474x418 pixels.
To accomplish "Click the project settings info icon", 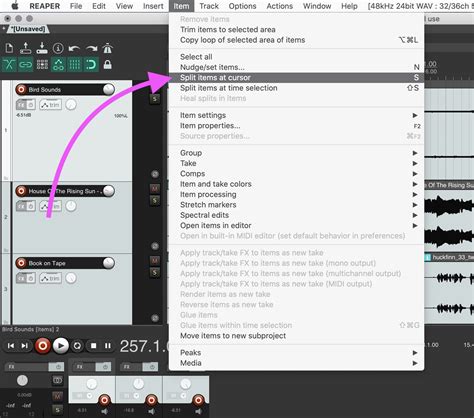I will click(58, 48).
